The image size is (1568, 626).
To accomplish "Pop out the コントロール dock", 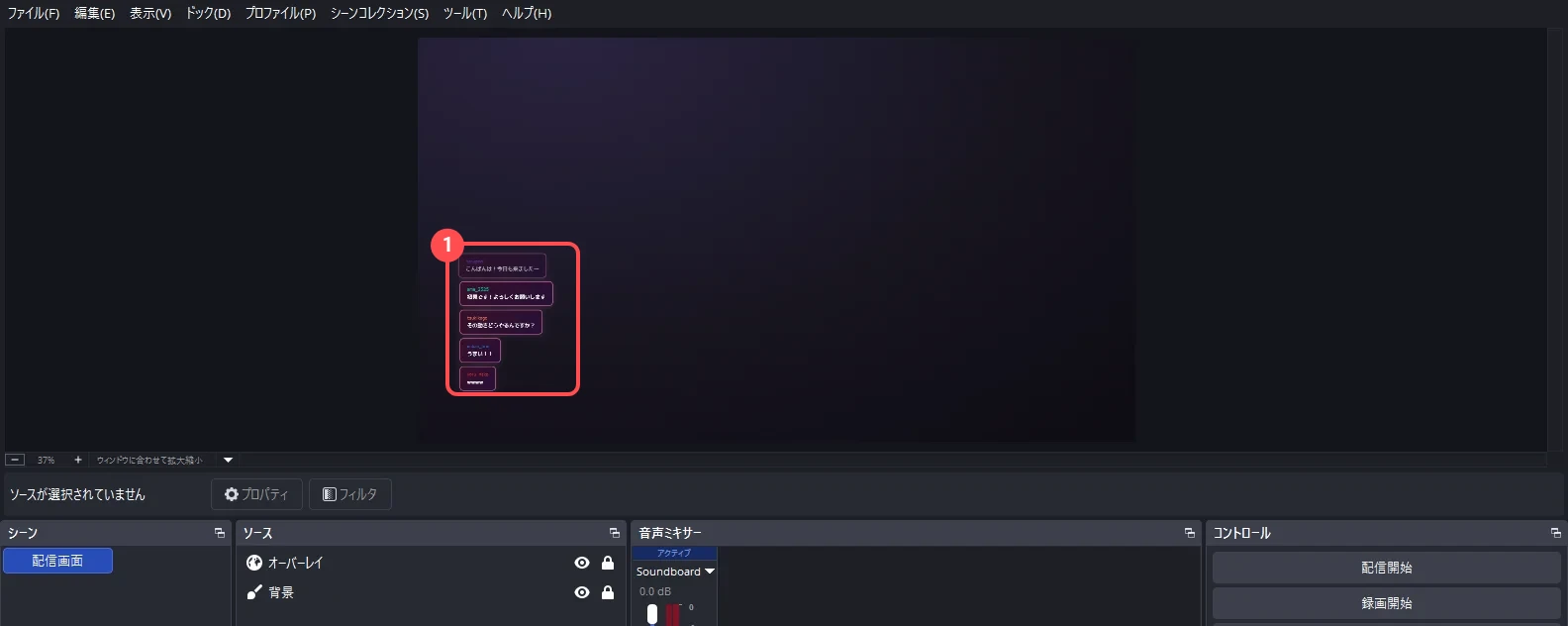I will click(1556, 533).
